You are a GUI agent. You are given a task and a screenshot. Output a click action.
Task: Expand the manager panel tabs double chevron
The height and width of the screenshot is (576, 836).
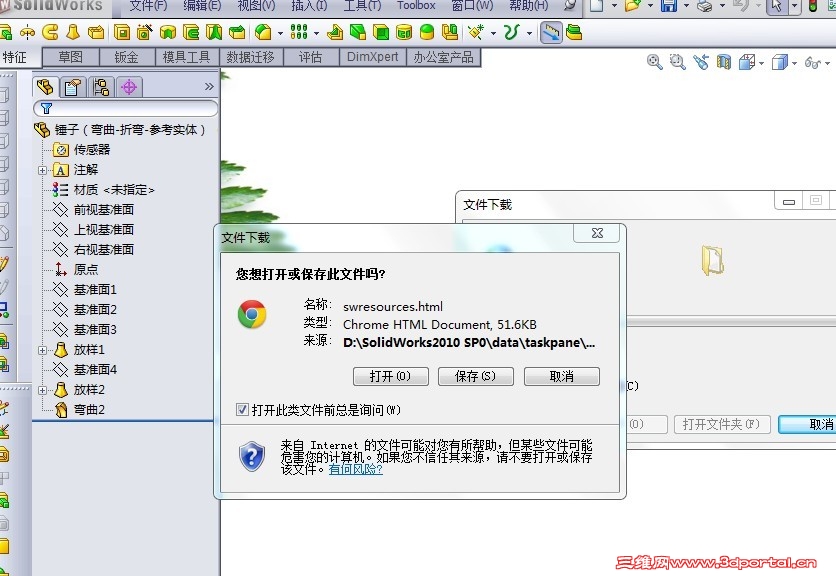point(209,86)
